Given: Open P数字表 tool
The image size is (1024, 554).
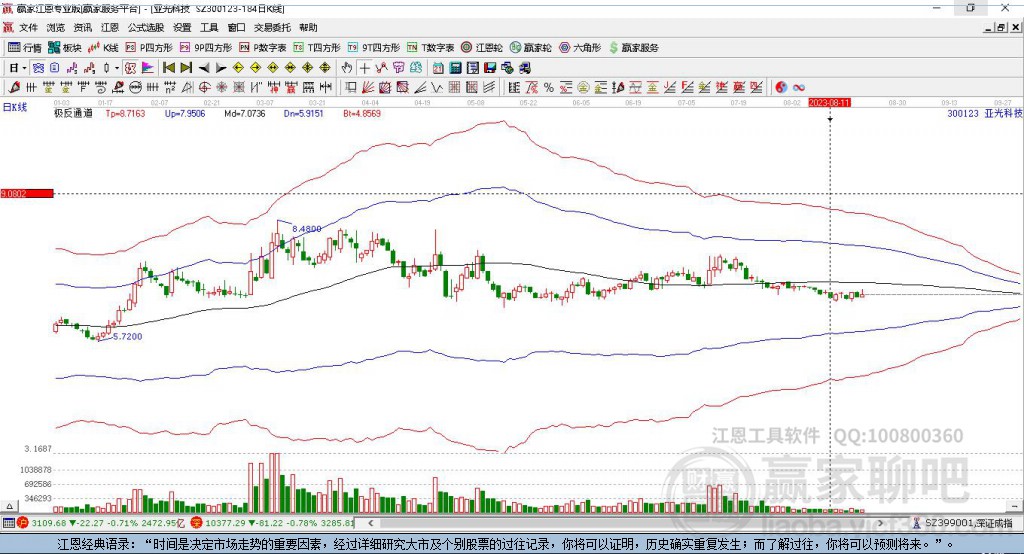Looking at the screenshot, I should pyautogui.click(x=263, y=48).
